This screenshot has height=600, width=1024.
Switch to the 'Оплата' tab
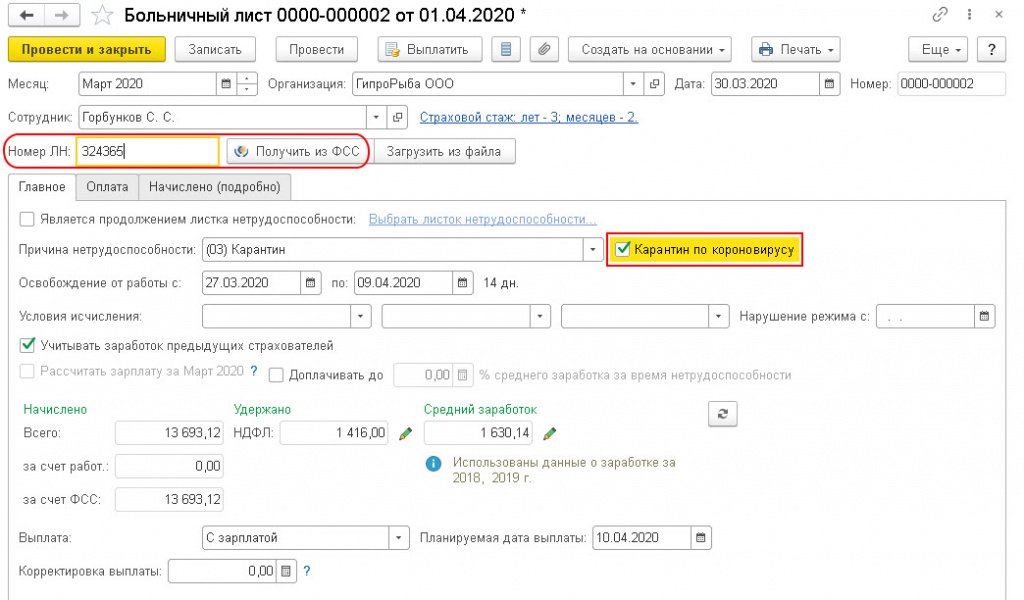[x=107, y=186]
